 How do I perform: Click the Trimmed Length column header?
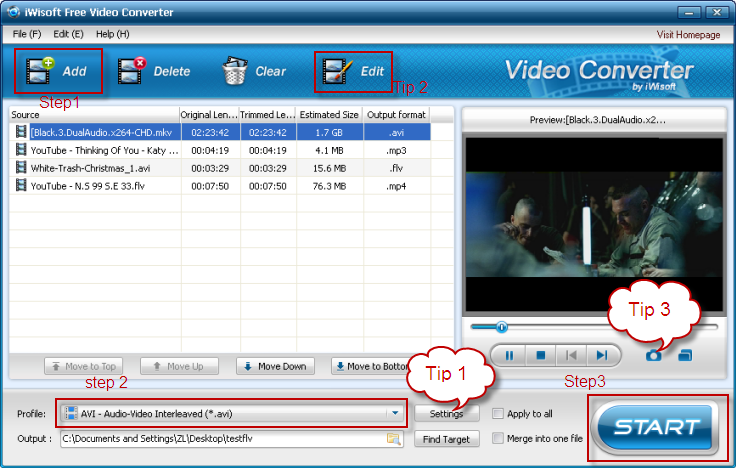pos(268,115)
